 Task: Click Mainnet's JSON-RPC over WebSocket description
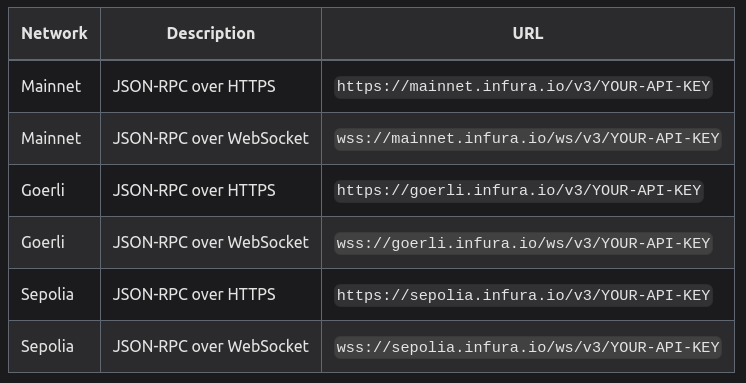click(211, 138)
